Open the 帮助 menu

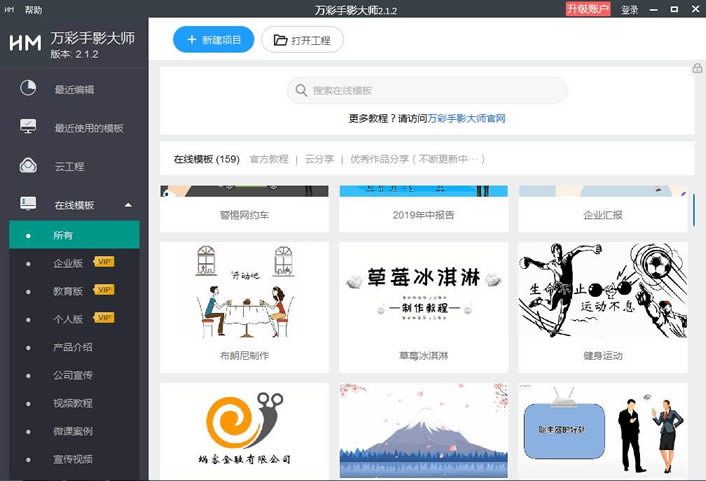tap(33, 9)
